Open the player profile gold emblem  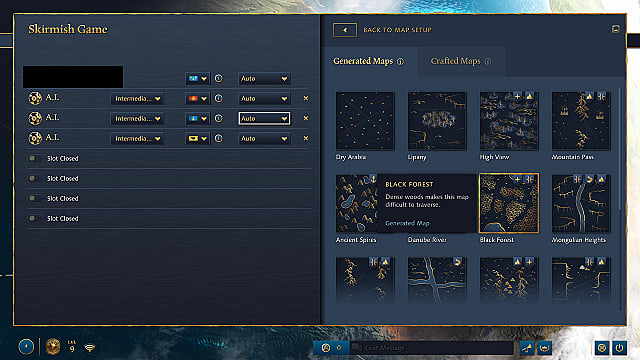pos(53,347)
